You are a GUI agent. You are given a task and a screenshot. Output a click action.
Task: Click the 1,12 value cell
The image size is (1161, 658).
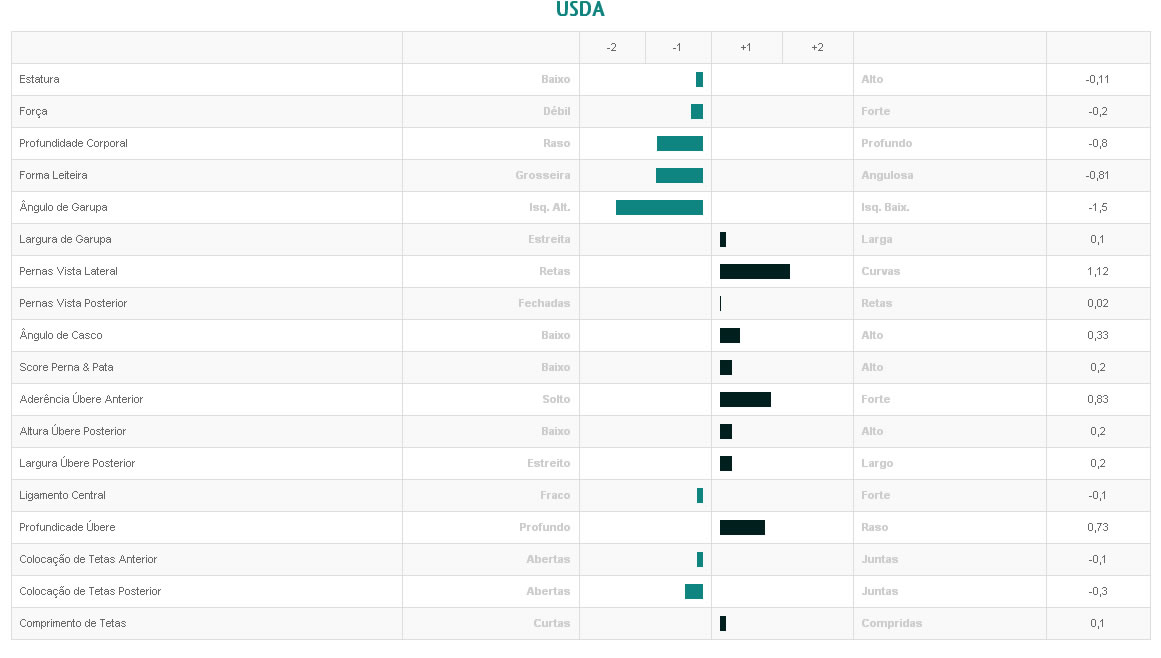[1097, 271]
